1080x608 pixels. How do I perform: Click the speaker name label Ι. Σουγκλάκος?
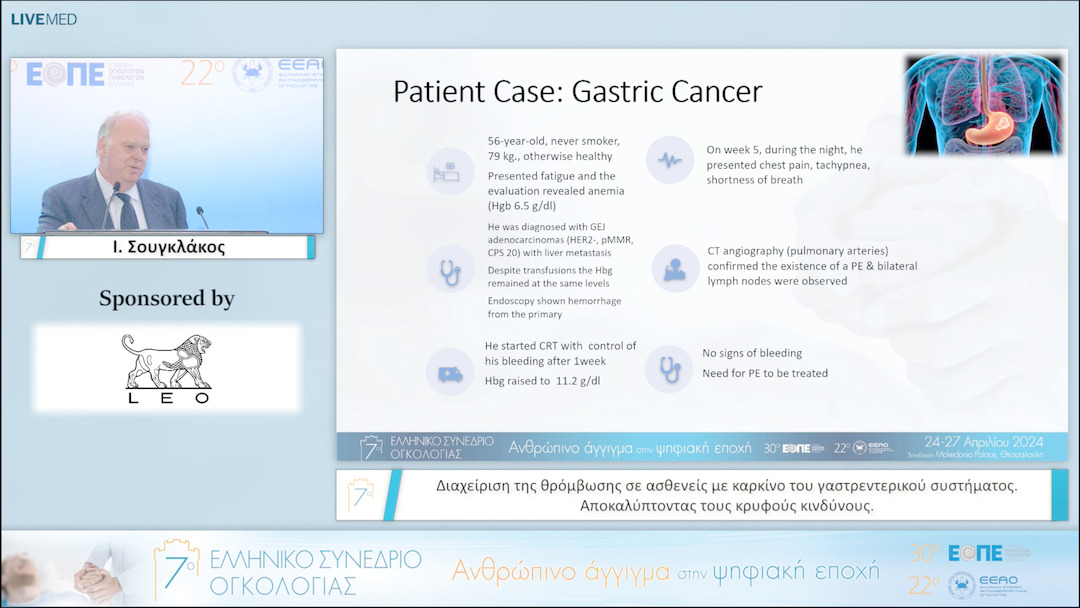[167, 248]
